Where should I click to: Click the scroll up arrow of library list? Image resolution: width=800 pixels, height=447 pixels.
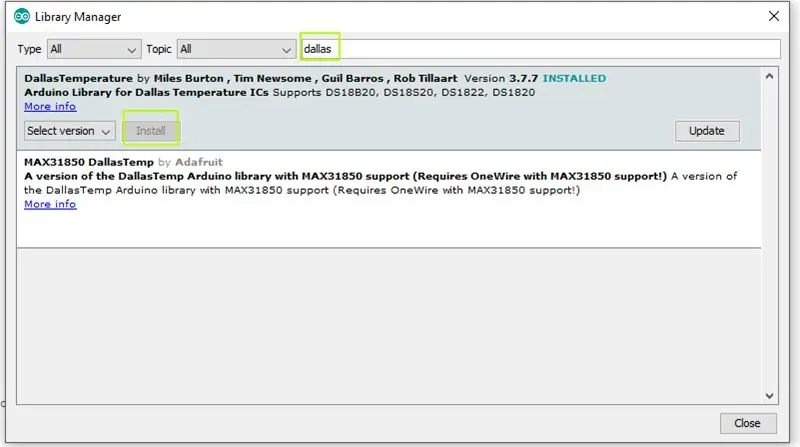tap(769, 76)
